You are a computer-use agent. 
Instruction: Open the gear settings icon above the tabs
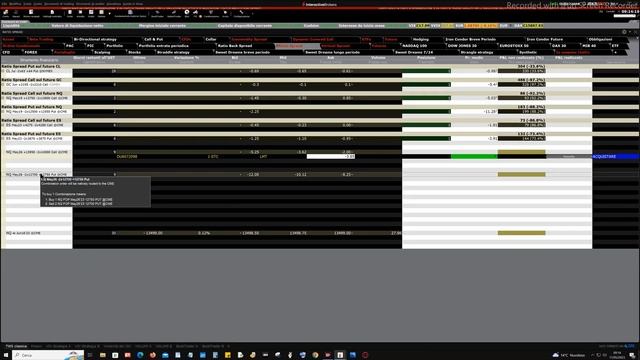[x=624, y=32]
